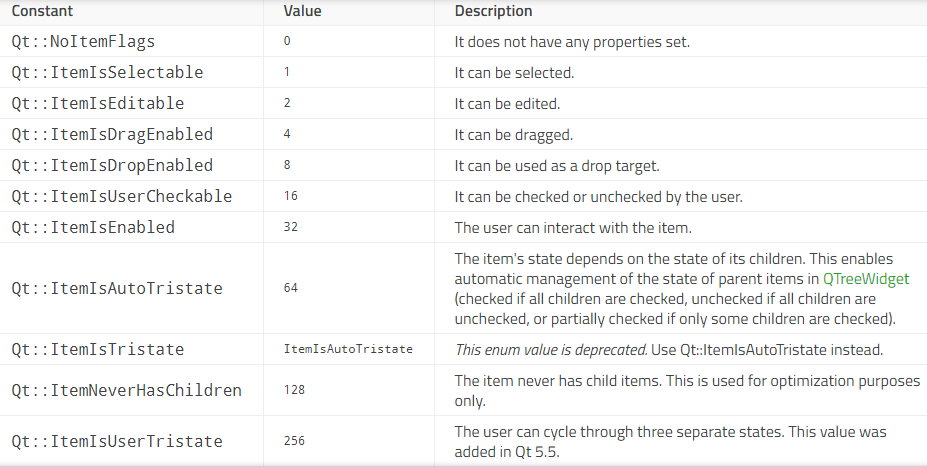Select the Qt::NoItemFlags constant text

coord(83,42)
